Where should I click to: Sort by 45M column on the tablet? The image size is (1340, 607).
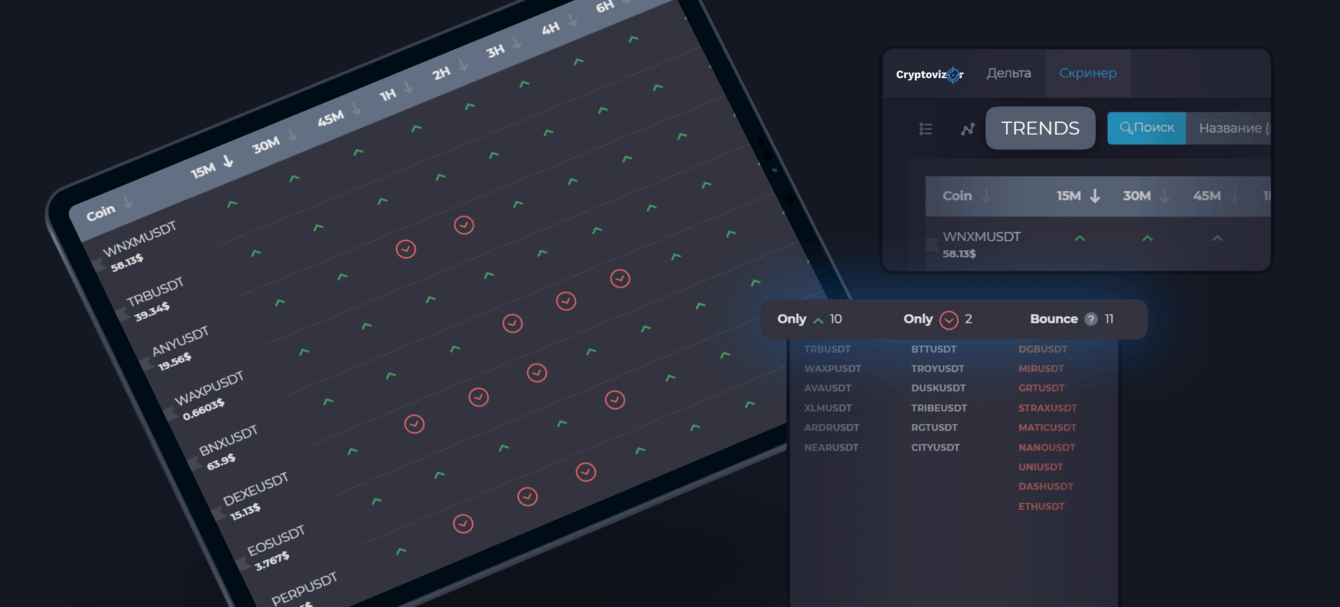click(x=339, y=115)
